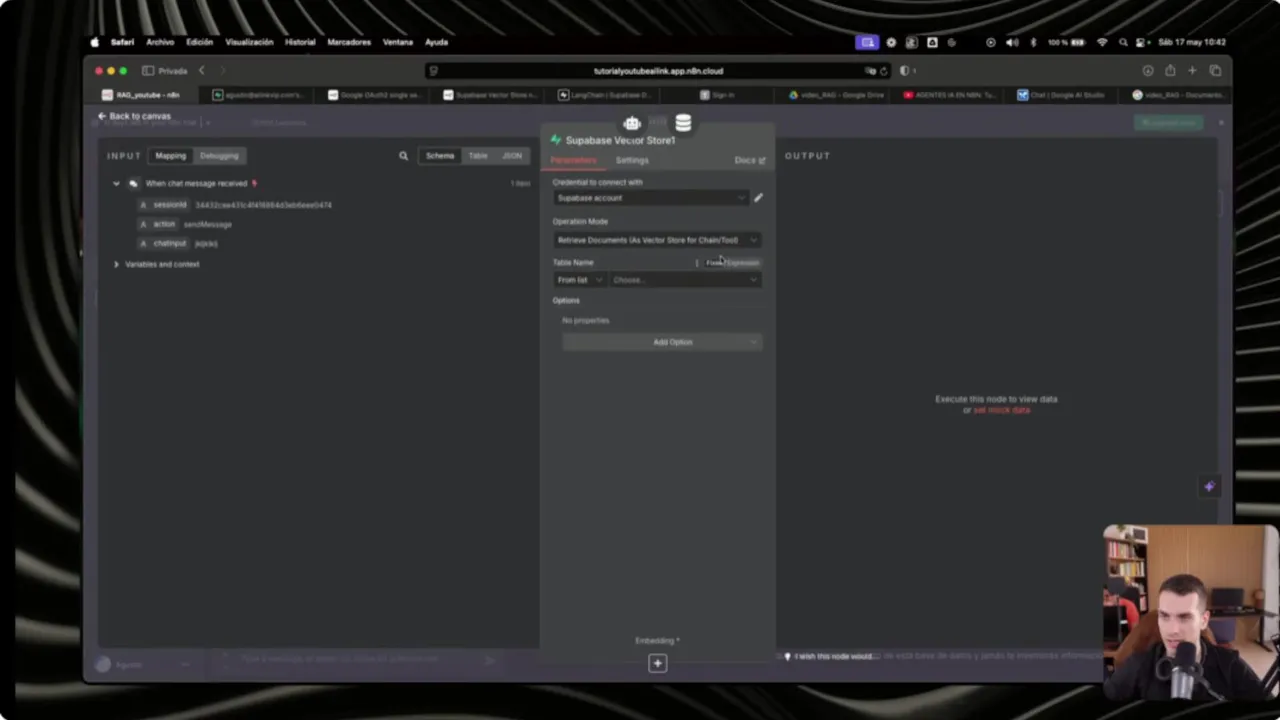
Task: Edit the Supabase account credential with pencil icon
Action: tap(758, 198)
